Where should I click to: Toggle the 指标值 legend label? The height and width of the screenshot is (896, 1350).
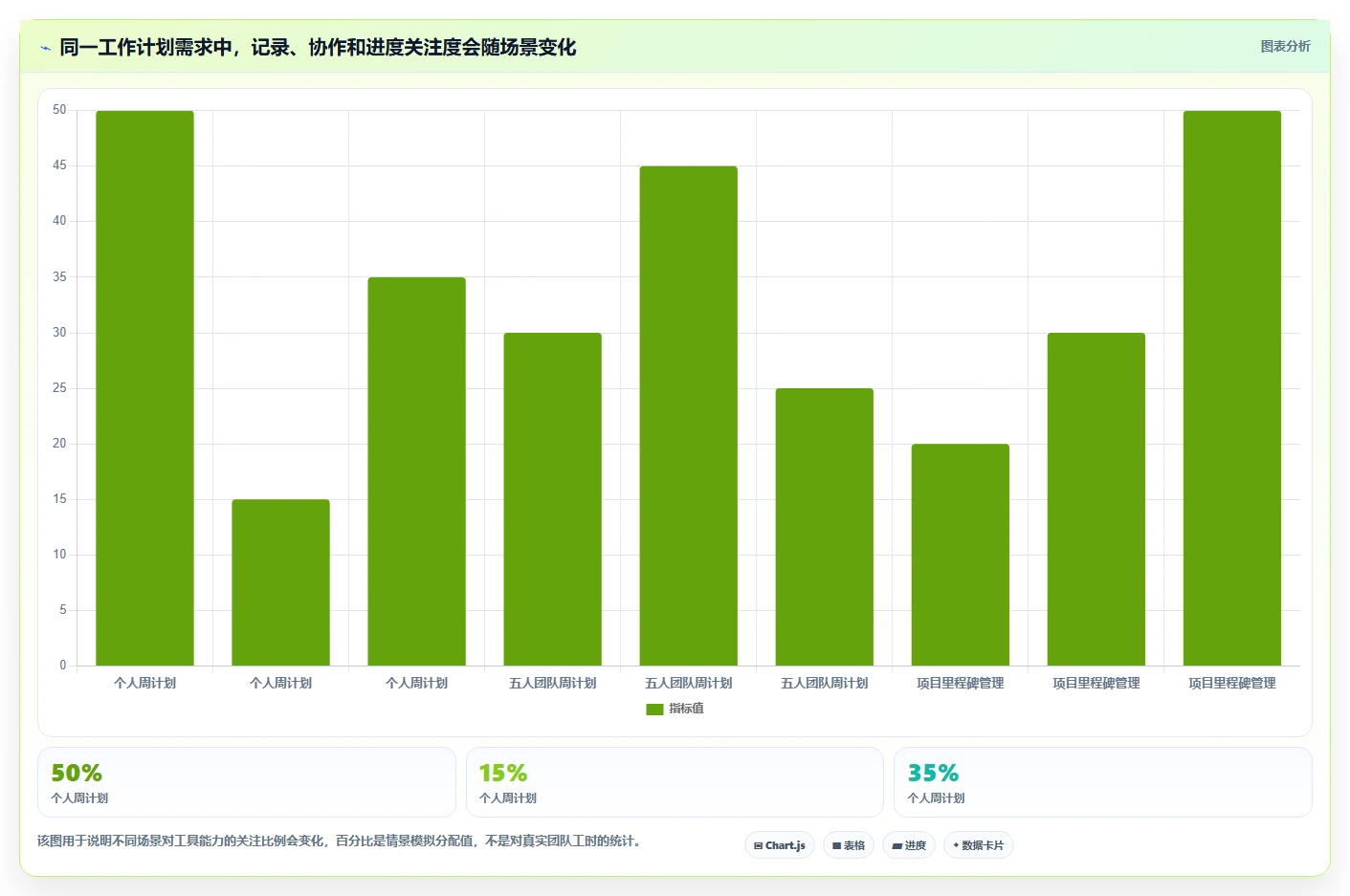click(x=686, y=709)
